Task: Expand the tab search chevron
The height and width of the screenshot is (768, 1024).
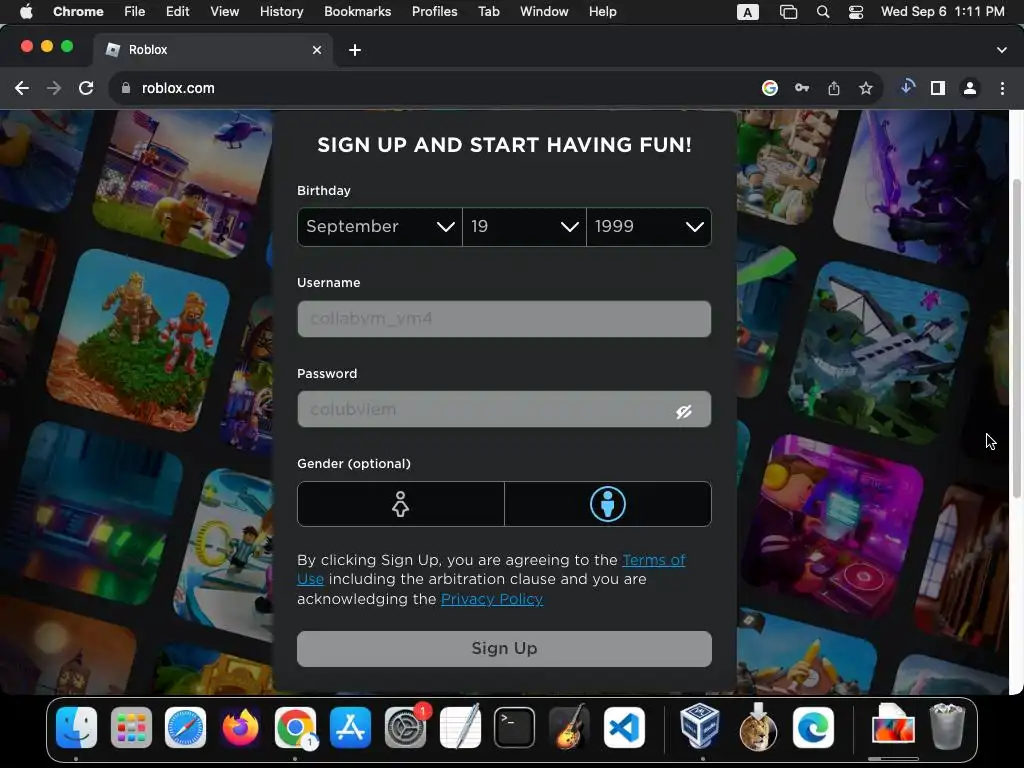Action: coord(1001,50)
